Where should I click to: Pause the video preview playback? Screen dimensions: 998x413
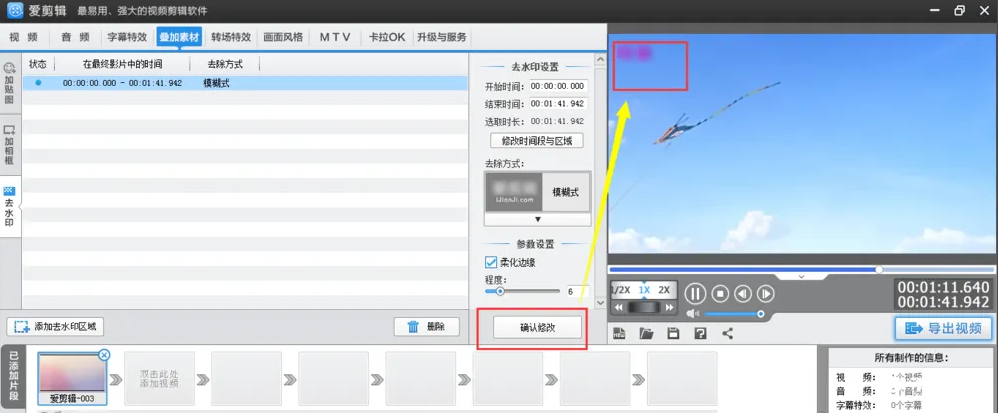coord(696,293)
